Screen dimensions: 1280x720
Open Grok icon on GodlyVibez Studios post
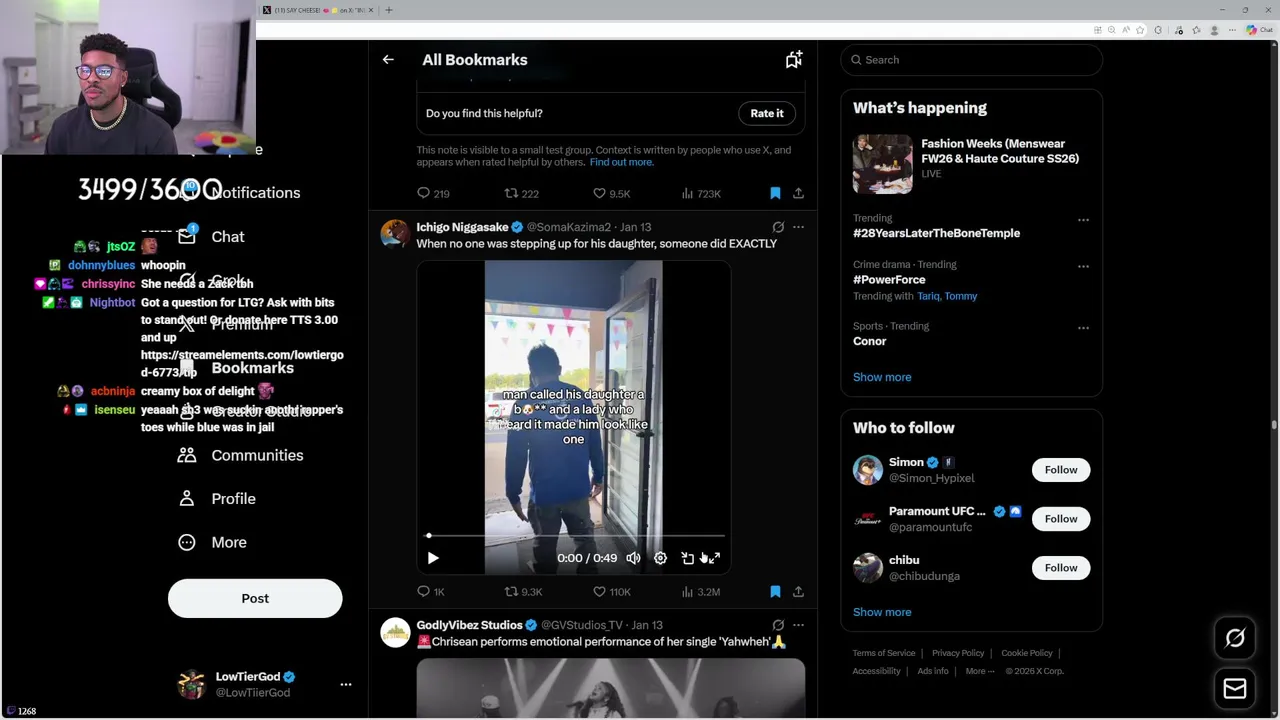point(778,625)
